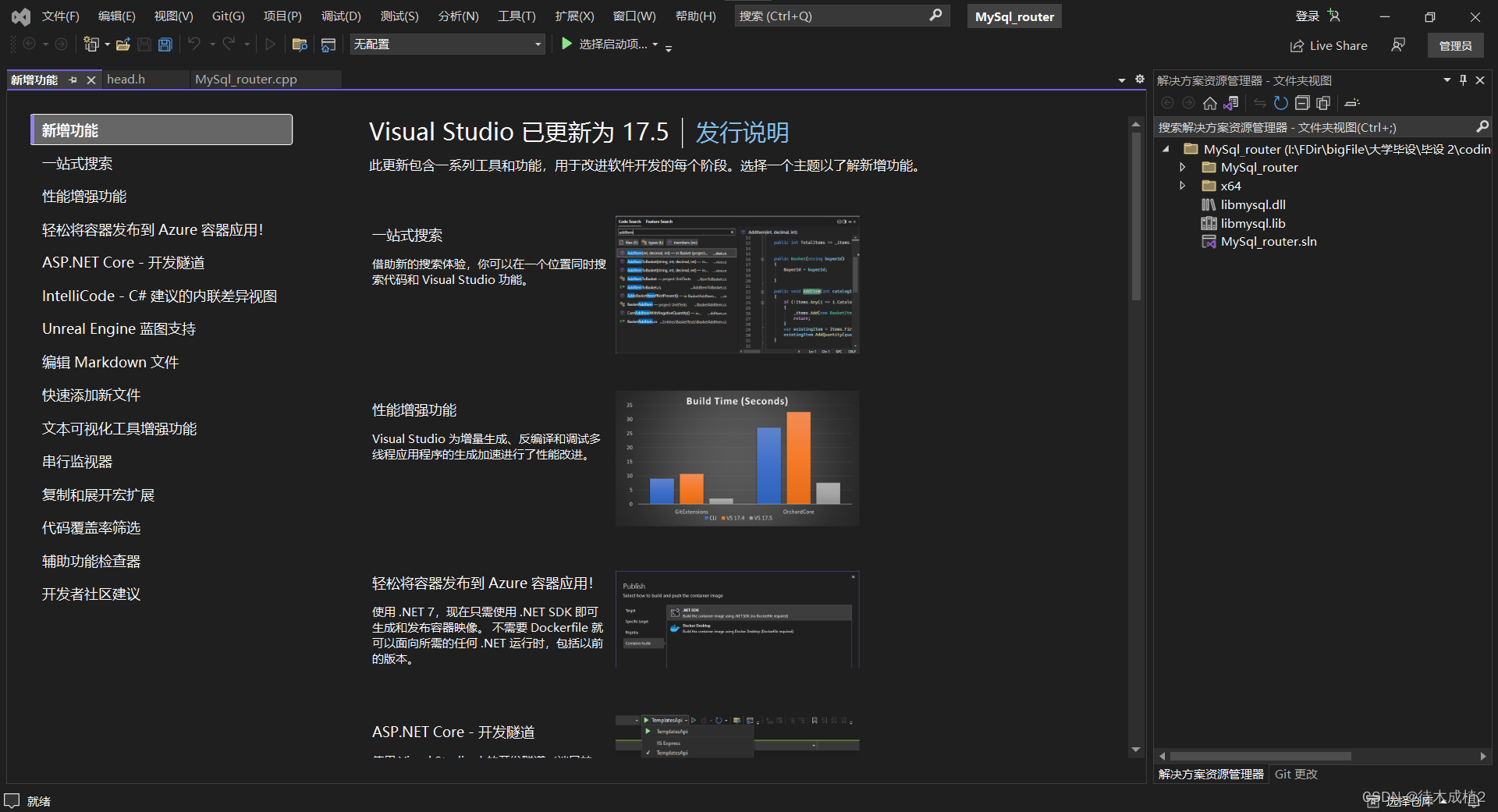
Task: Click the navigate forward toolbar icon
Action: tap(61, 44)
